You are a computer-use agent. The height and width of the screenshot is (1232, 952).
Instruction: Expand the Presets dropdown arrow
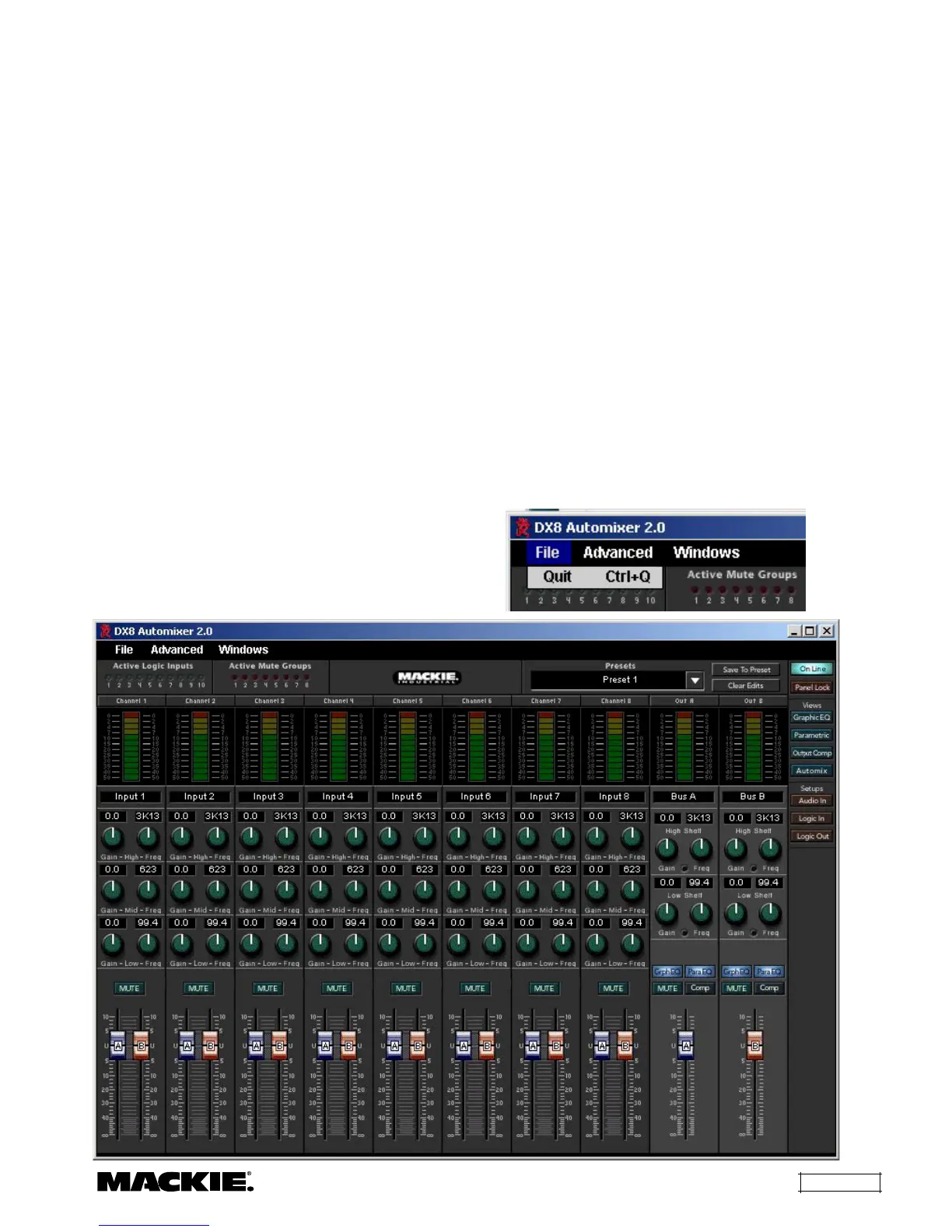pyautogui.click(x=695, y=680)
